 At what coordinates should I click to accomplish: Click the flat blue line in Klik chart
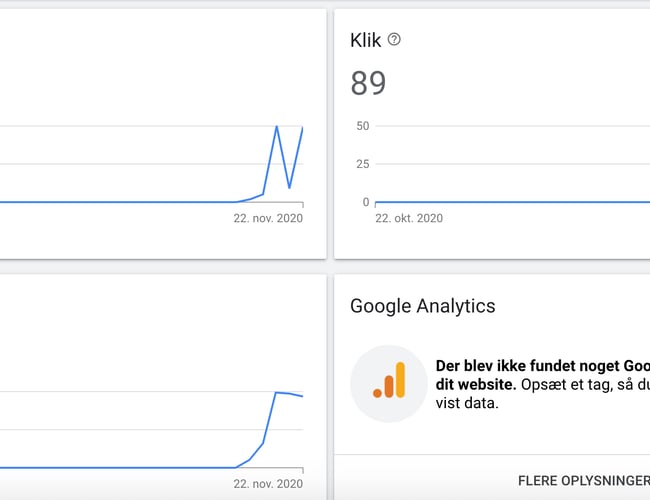(x=500, y=202)
